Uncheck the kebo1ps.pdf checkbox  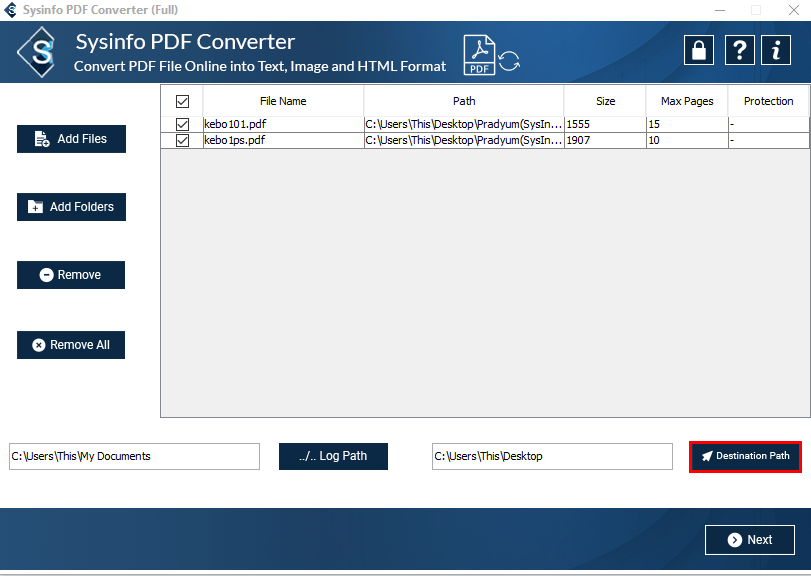[182, 141]
